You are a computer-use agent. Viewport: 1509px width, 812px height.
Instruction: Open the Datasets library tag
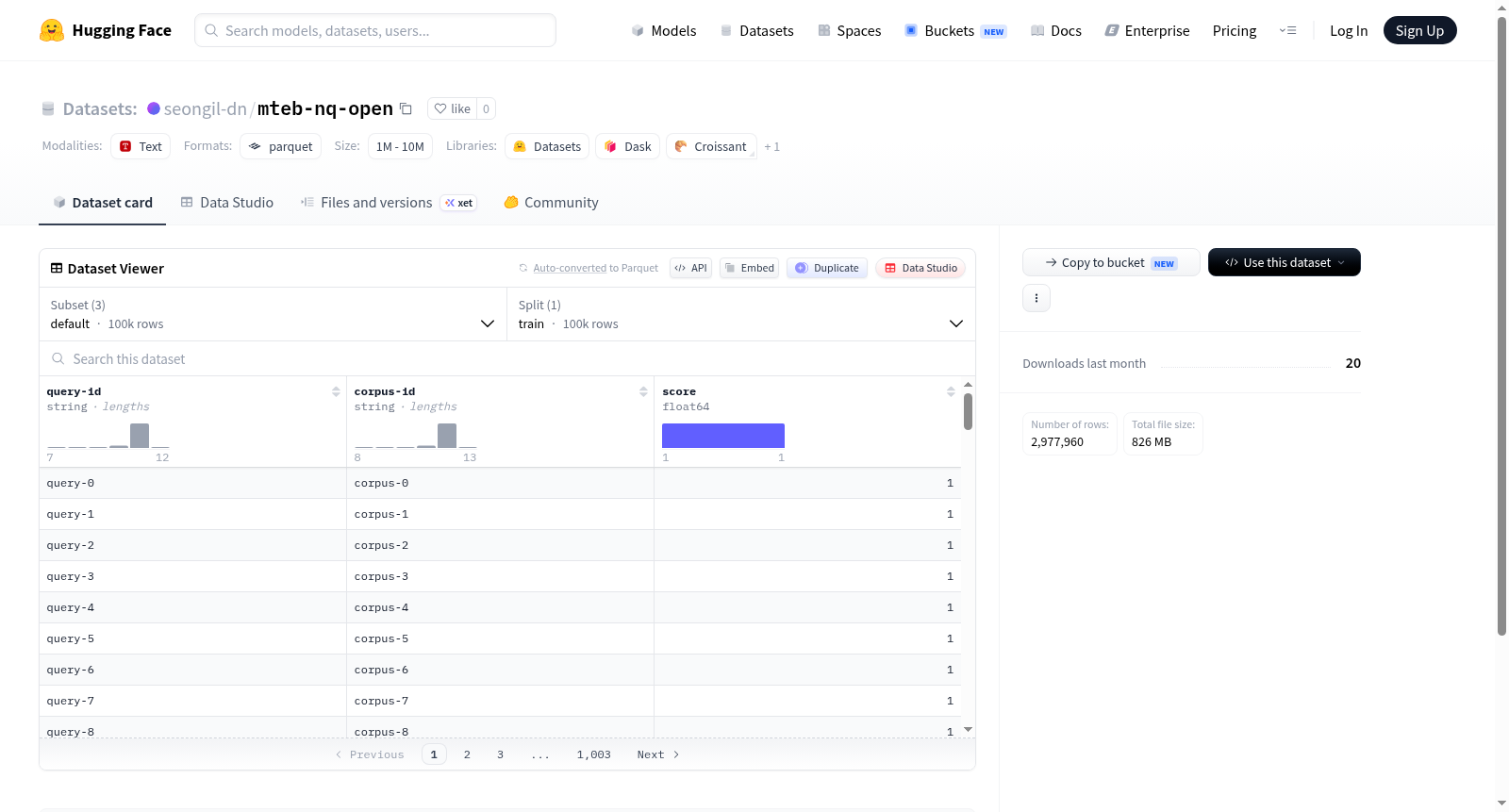[x=547, y=146]
